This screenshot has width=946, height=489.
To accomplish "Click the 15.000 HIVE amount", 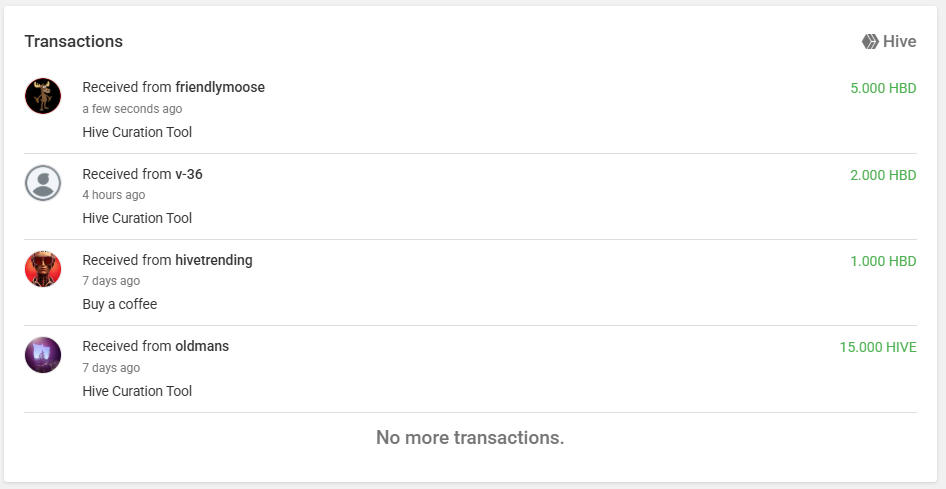I will pos(878,348).
